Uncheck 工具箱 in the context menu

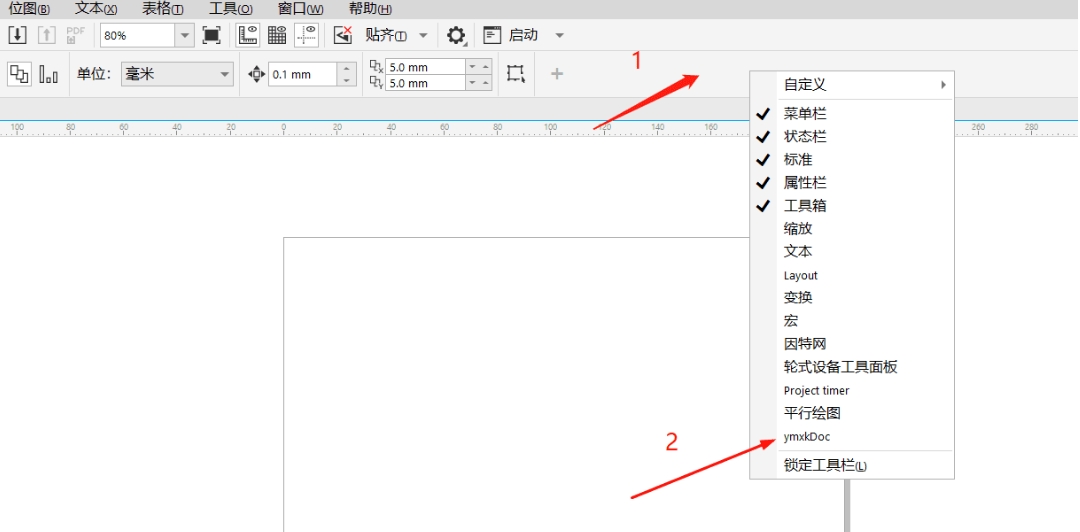point(805,206)
